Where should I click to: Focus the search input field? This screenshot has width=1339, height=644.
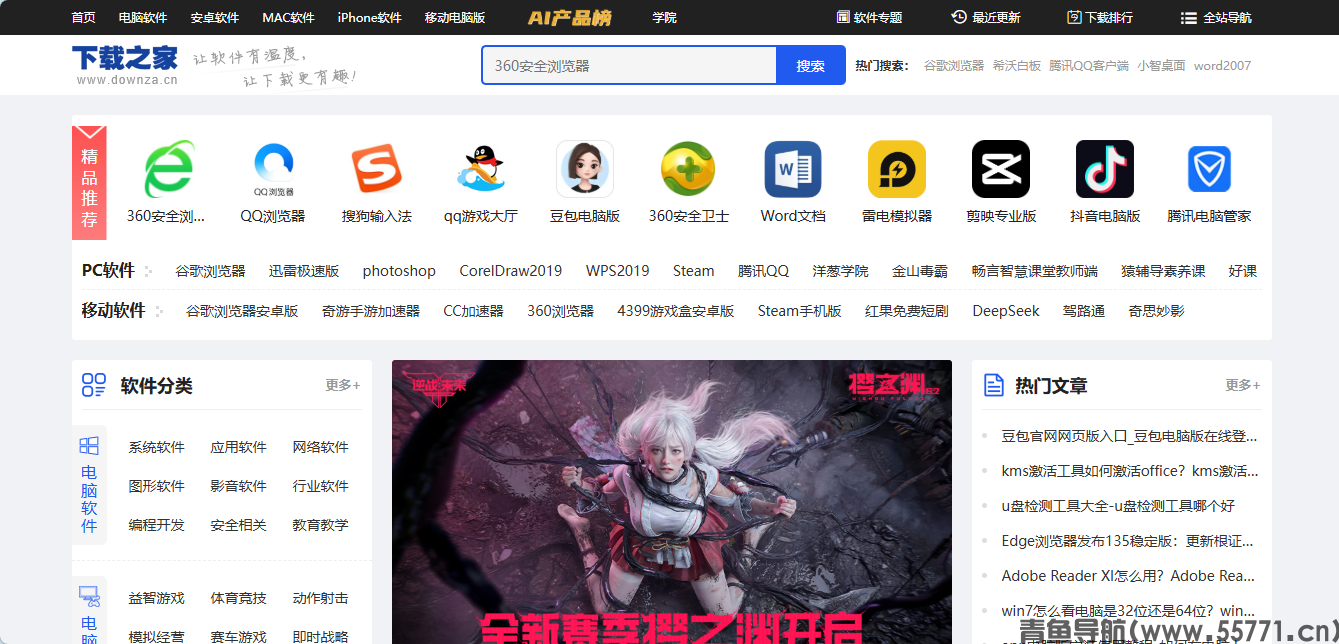(x=629, y=65)
